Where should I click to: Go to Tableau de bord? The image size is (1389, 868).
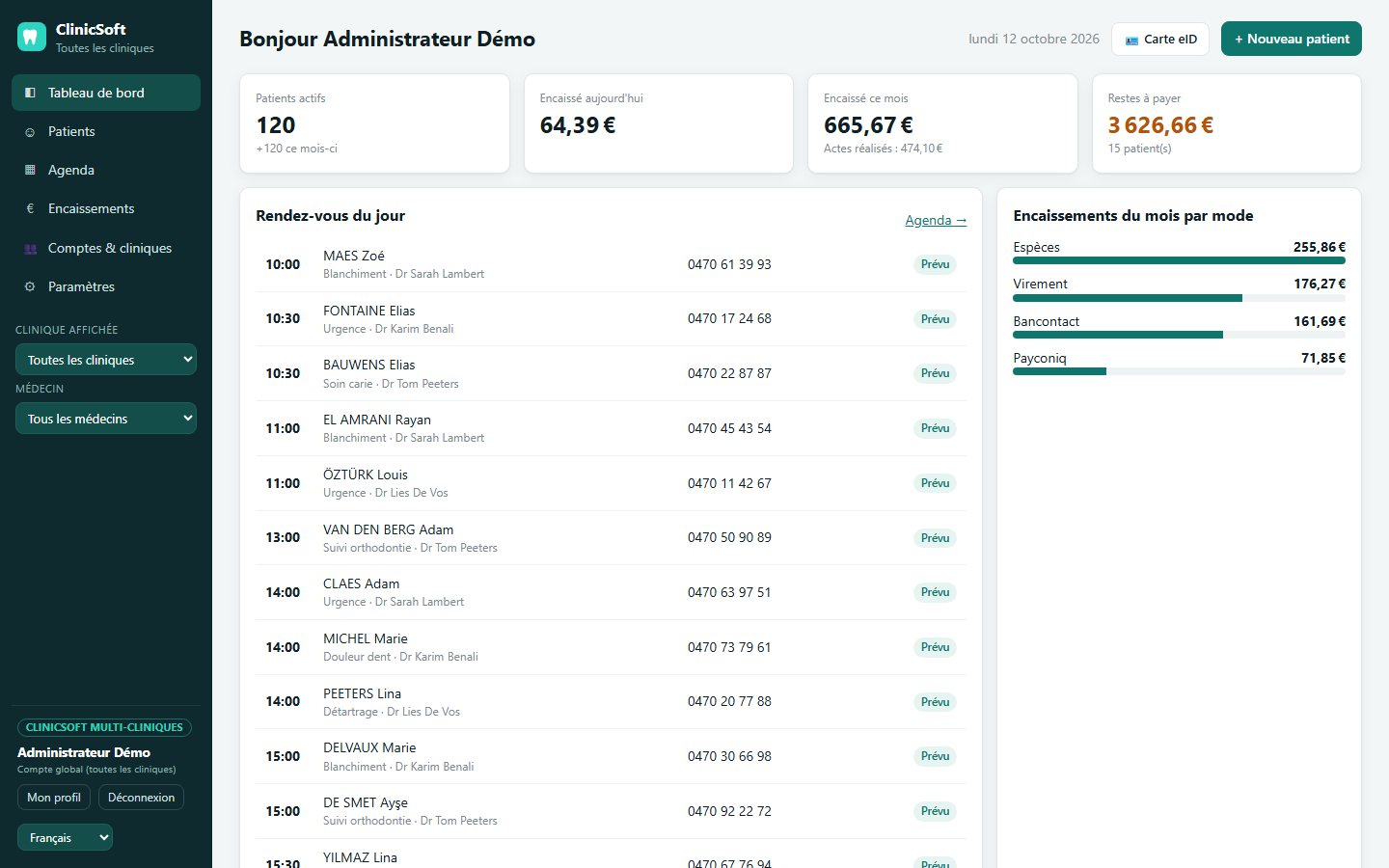pos(106,93)
